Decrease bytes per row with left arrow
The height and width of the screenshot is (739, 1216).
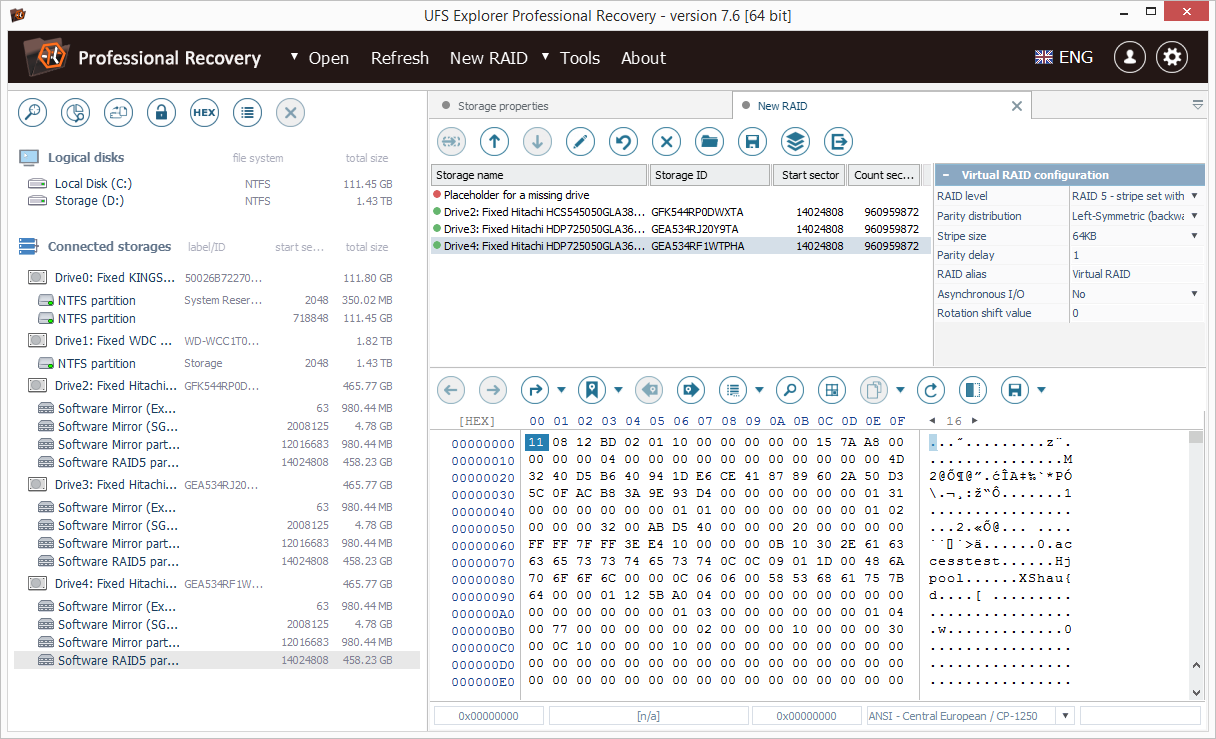pos(933,421)
